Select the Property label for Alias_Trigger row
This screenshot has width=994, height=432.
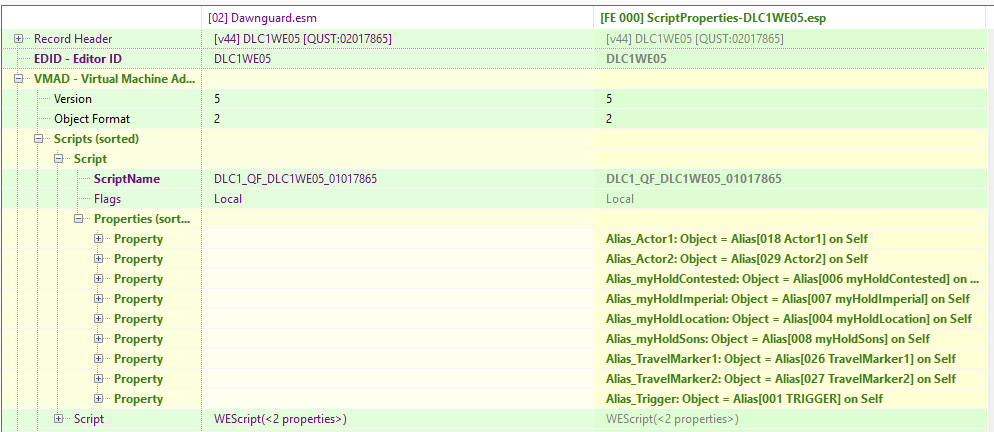point(138,399)
